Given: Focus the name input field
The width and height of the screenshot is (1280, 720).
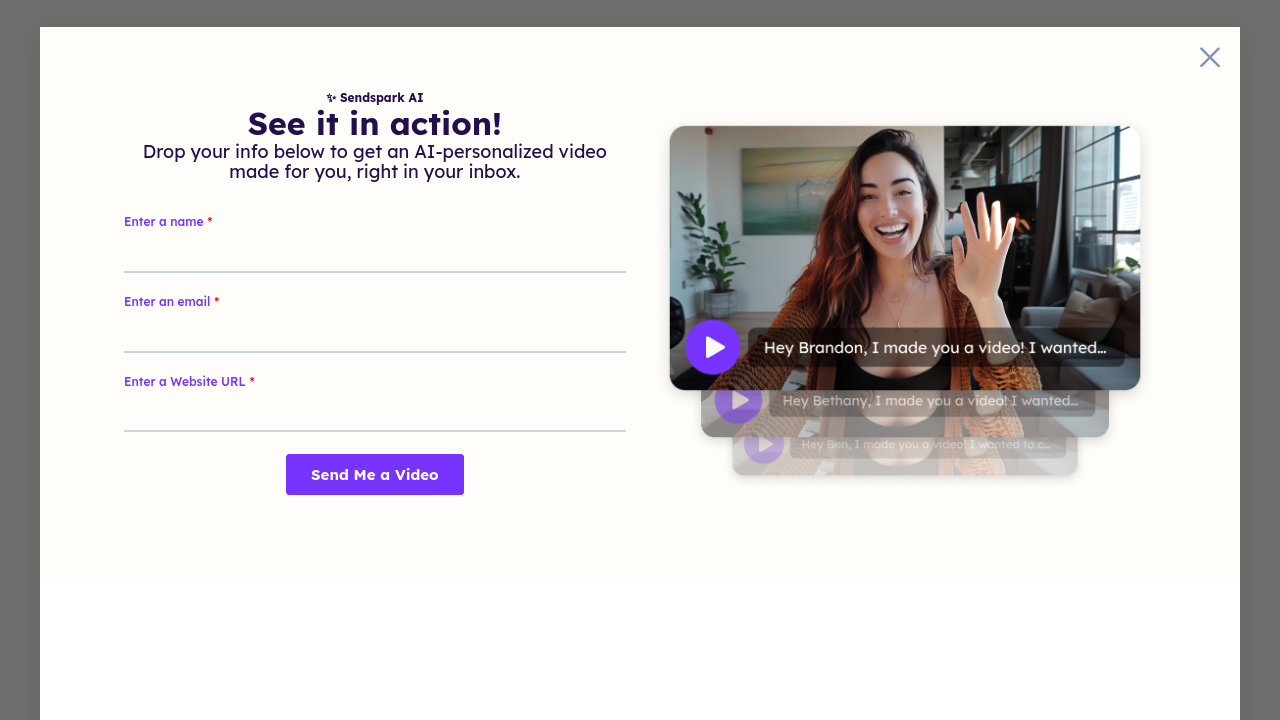Looking at the screenshot, I should coord(374,254).
